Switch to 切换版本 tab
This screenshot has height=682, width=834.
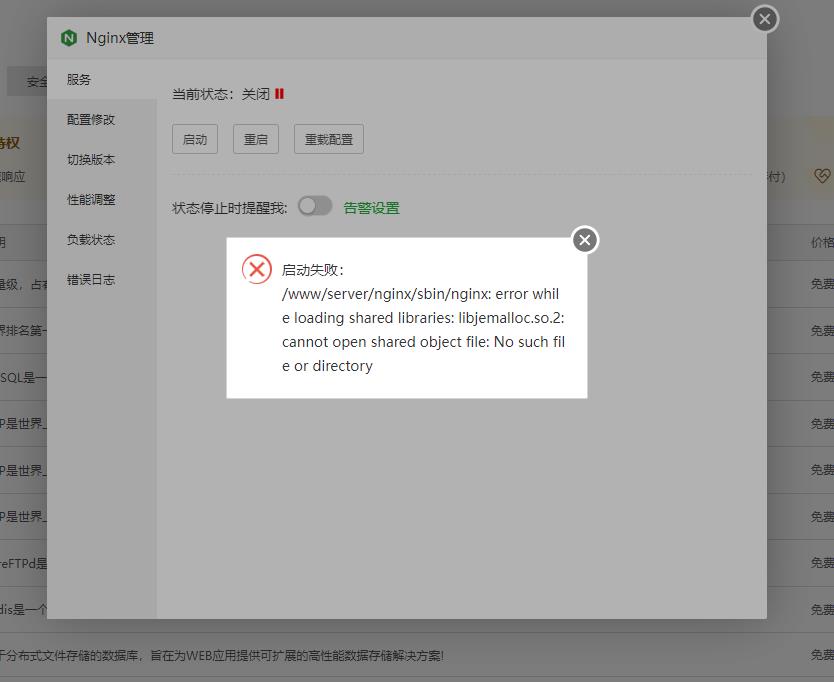(x=102, y=160)
